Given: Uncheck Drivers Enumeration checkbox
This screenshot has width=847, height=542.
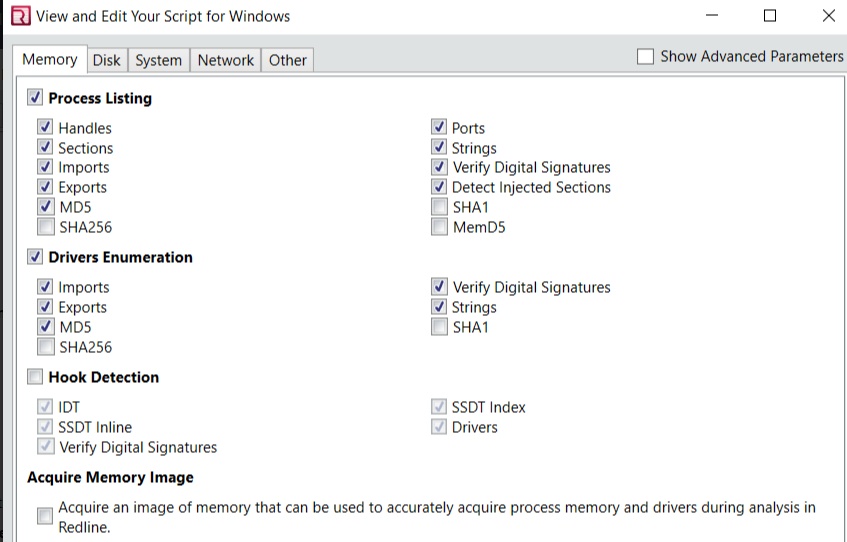Looking at the screenshot, I should pyautogui.click(x=35, y=257).
